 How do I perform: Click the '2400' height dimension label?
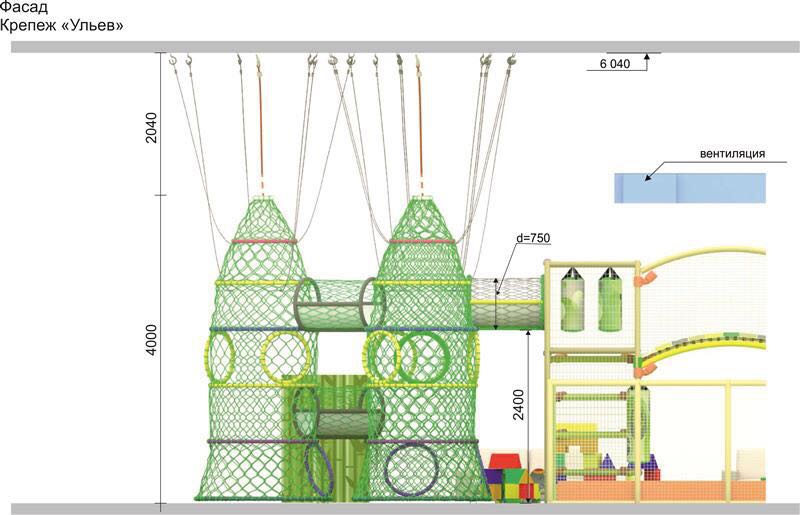click(x=518, y=405)
